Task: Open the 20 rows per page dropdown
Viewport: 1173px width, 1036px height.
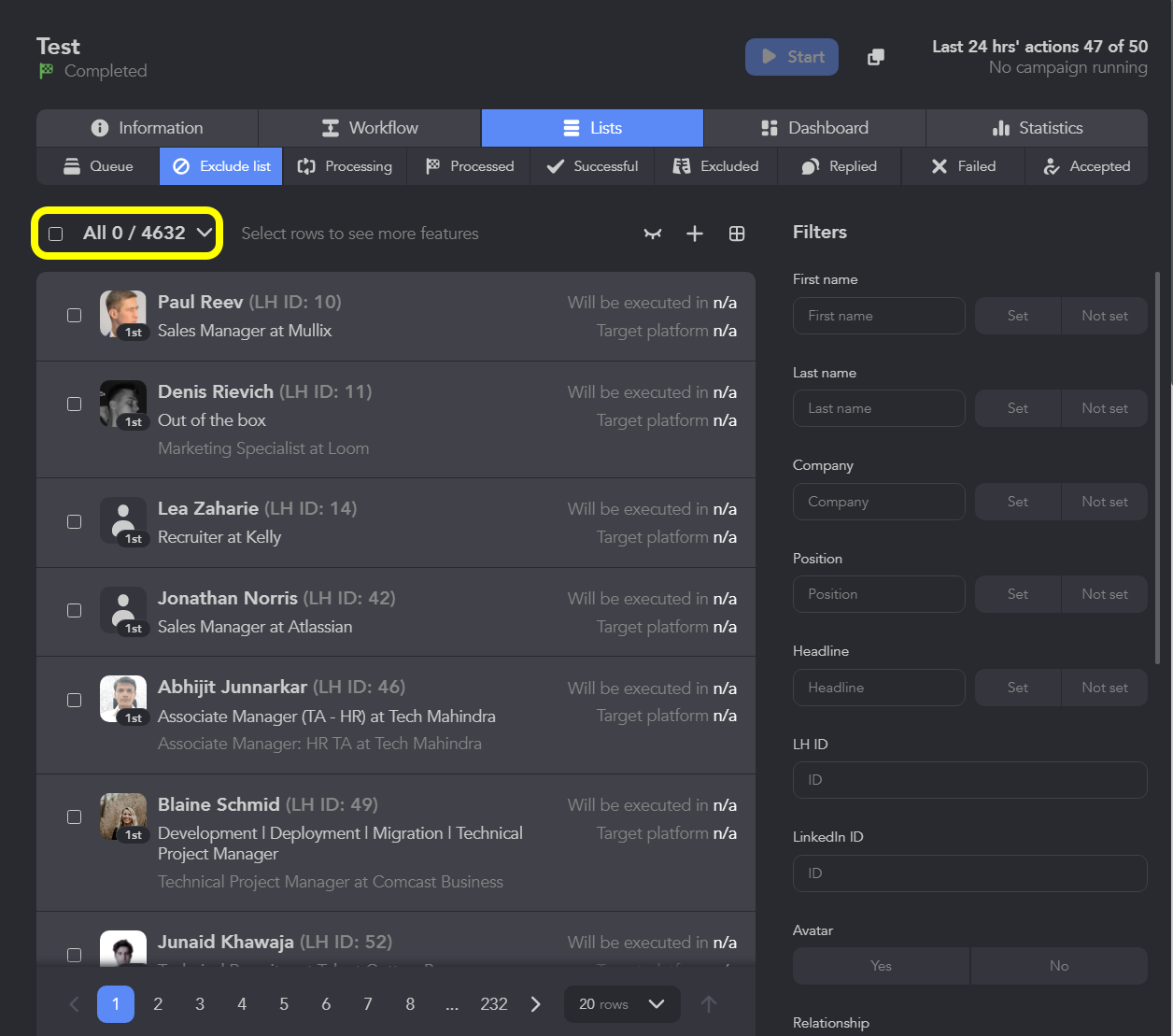Action: [622, 1004]
